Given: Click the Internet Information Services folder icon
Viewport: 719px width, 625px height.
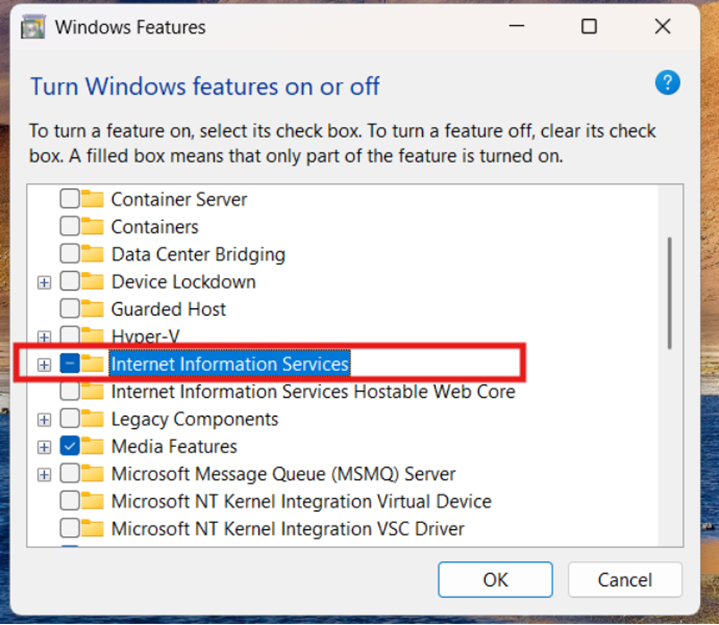Looking at the screenshot, I should pos(92,364).
